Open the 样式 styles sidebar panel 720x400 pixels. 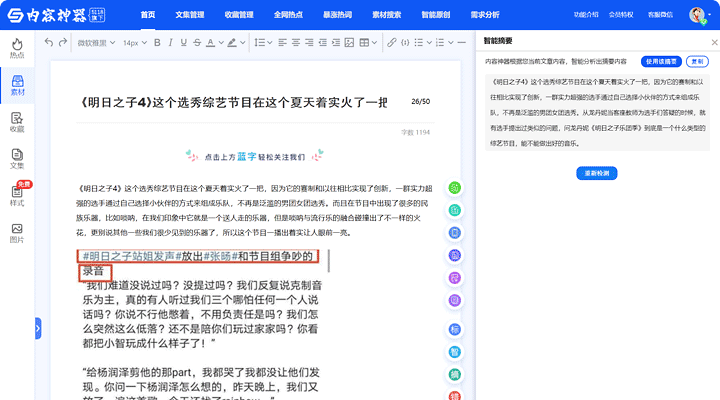click(x=17, y=196)
